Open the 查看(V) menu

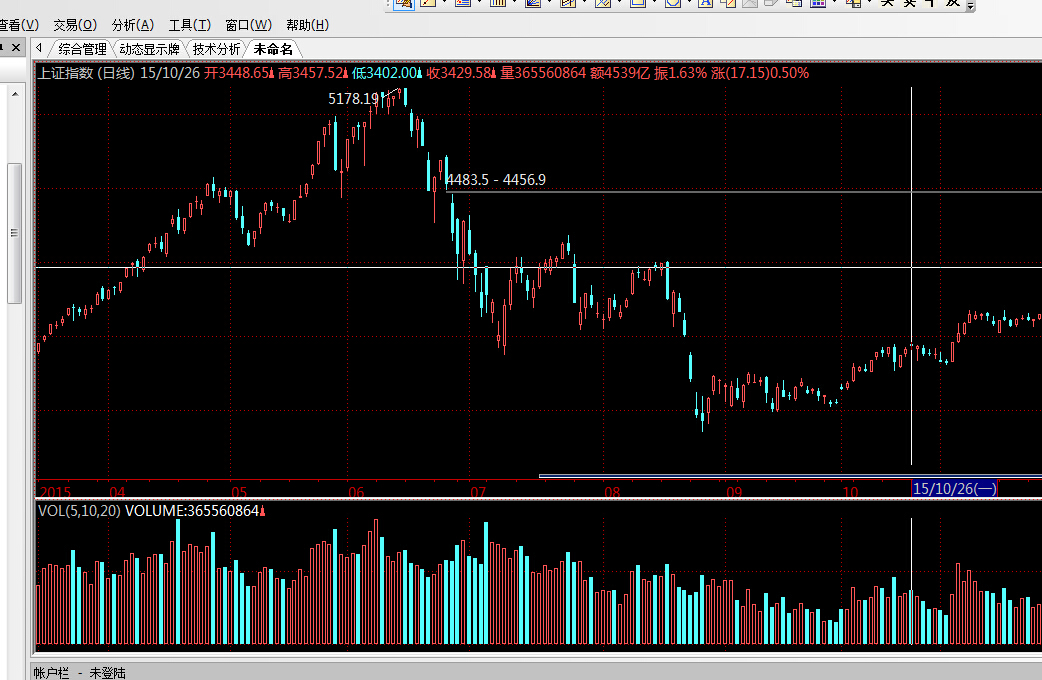point(19,25)
